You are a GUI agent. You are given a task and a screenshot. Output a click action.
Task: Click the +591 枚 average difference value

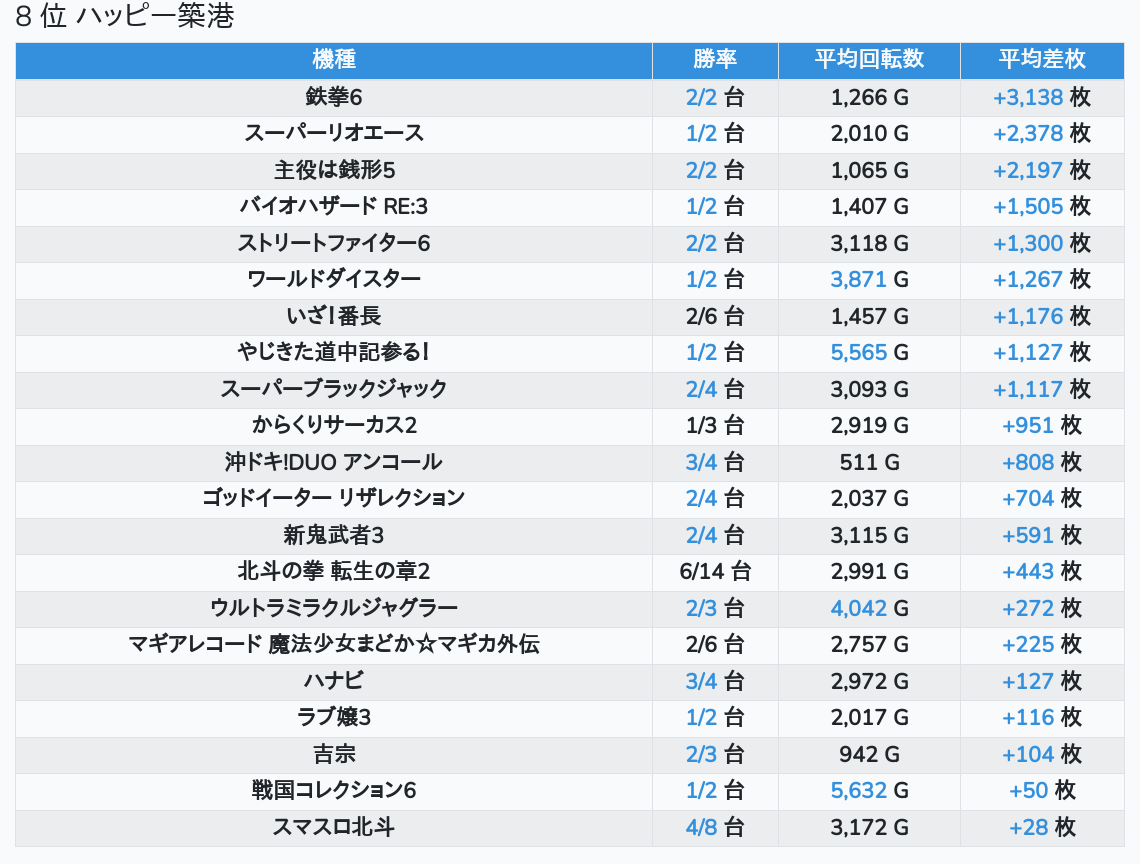pyautogui.click(x=1042, y=535)
